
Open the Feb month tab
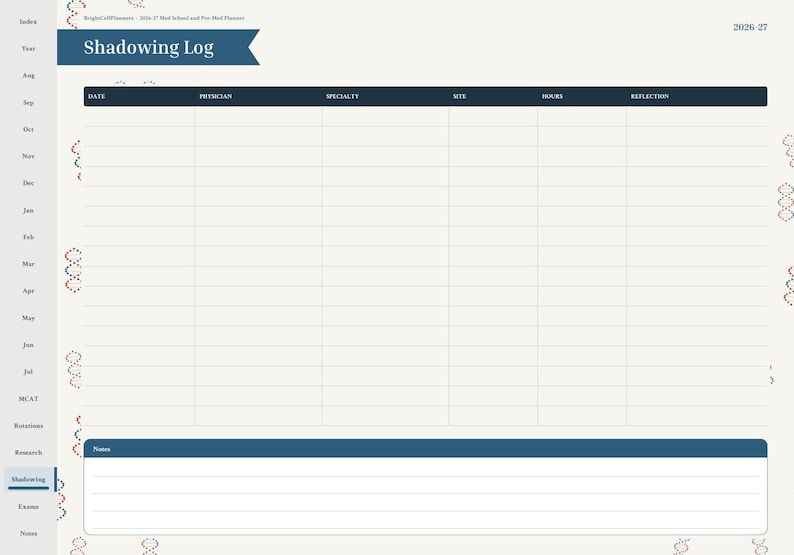click(x=28, y=237)
